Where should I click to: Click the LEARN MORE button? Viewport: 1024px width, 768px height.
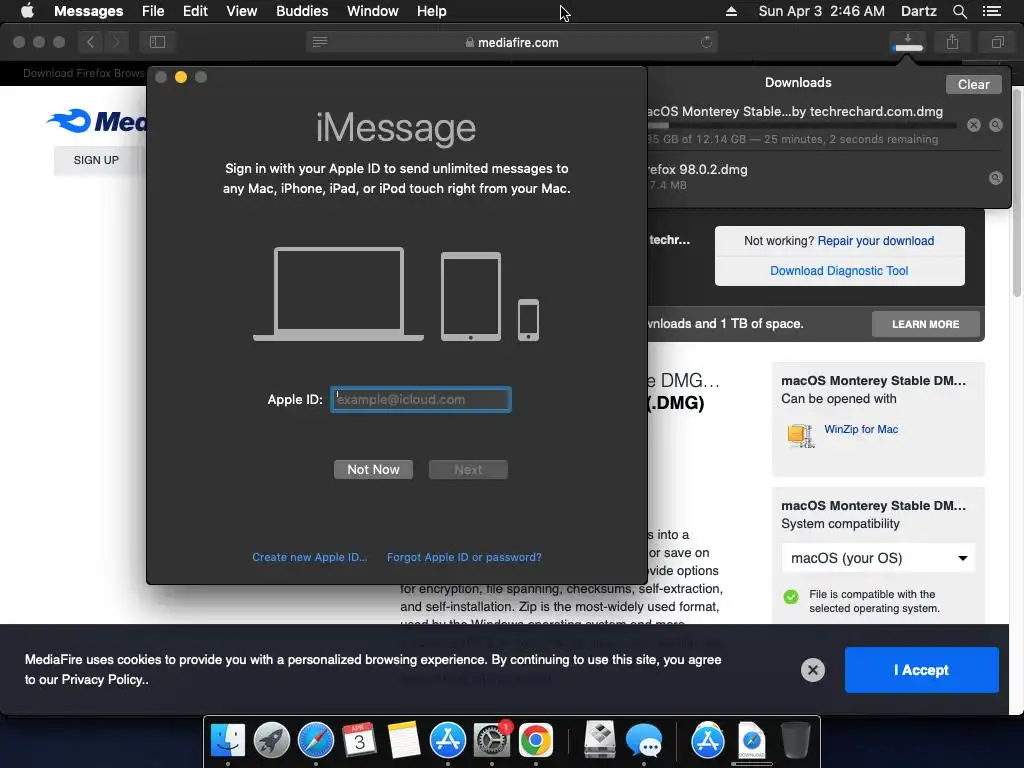(x=925, y=324)
